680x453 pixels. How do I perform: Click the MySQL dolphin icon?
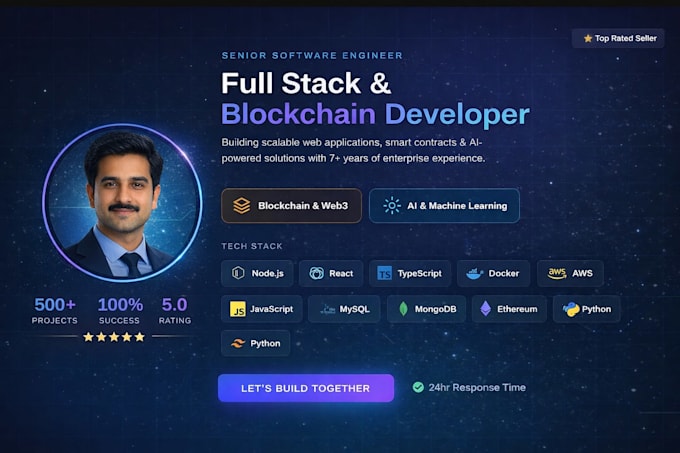(x=327, y=309)
